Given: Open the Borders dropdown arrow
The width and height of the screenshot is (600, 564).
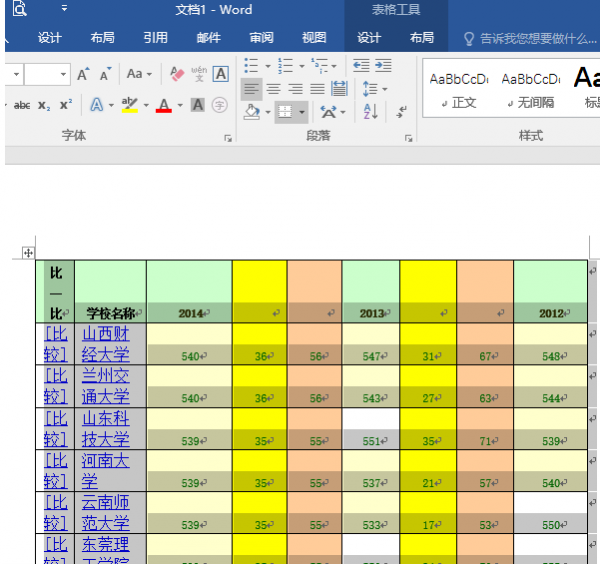Looking at the screenshot, I should pos(302,112).
